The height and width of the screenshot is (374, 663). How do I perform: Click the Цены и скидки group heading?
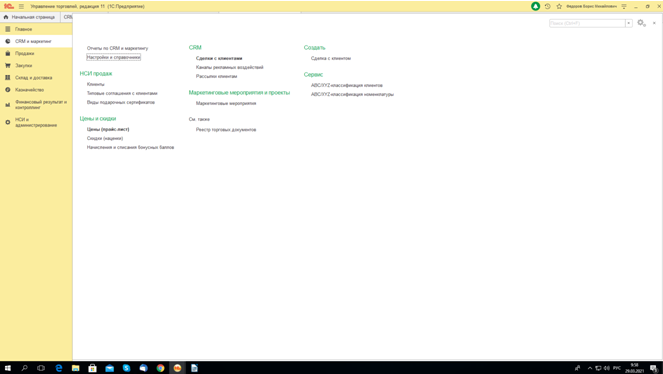tap(98, 119)
